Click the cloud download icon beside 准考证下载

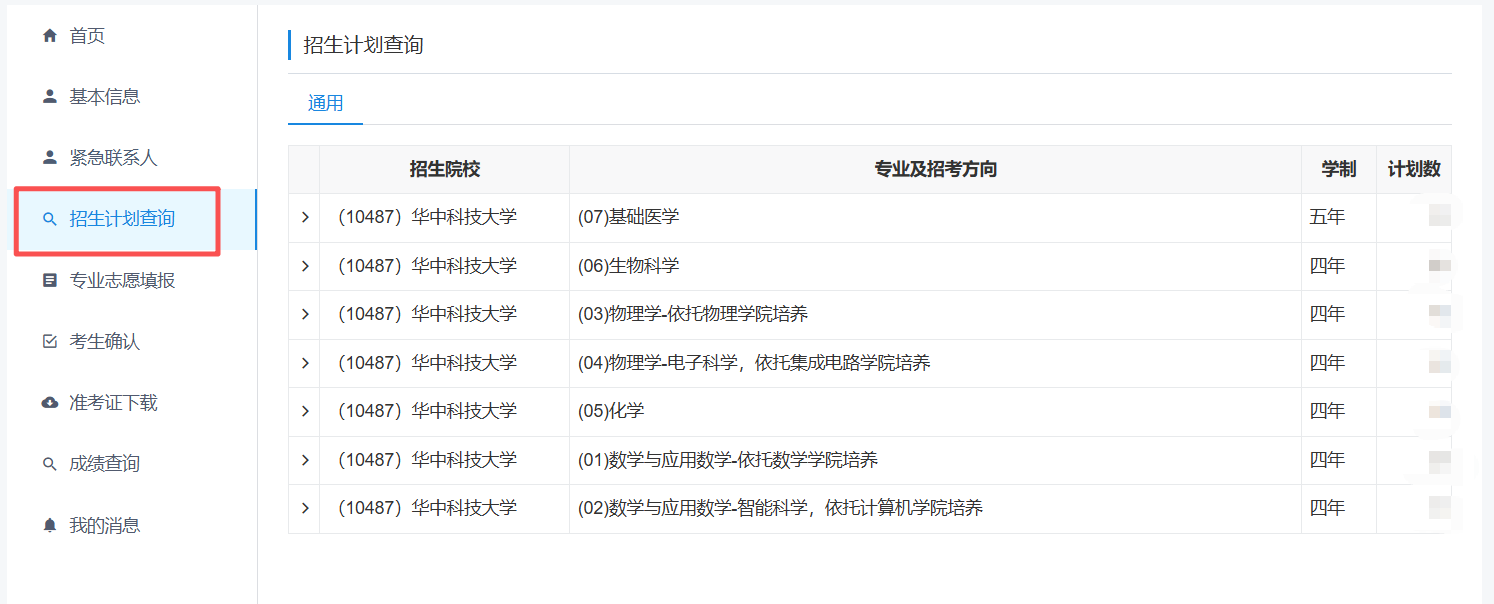coord(50,403)
